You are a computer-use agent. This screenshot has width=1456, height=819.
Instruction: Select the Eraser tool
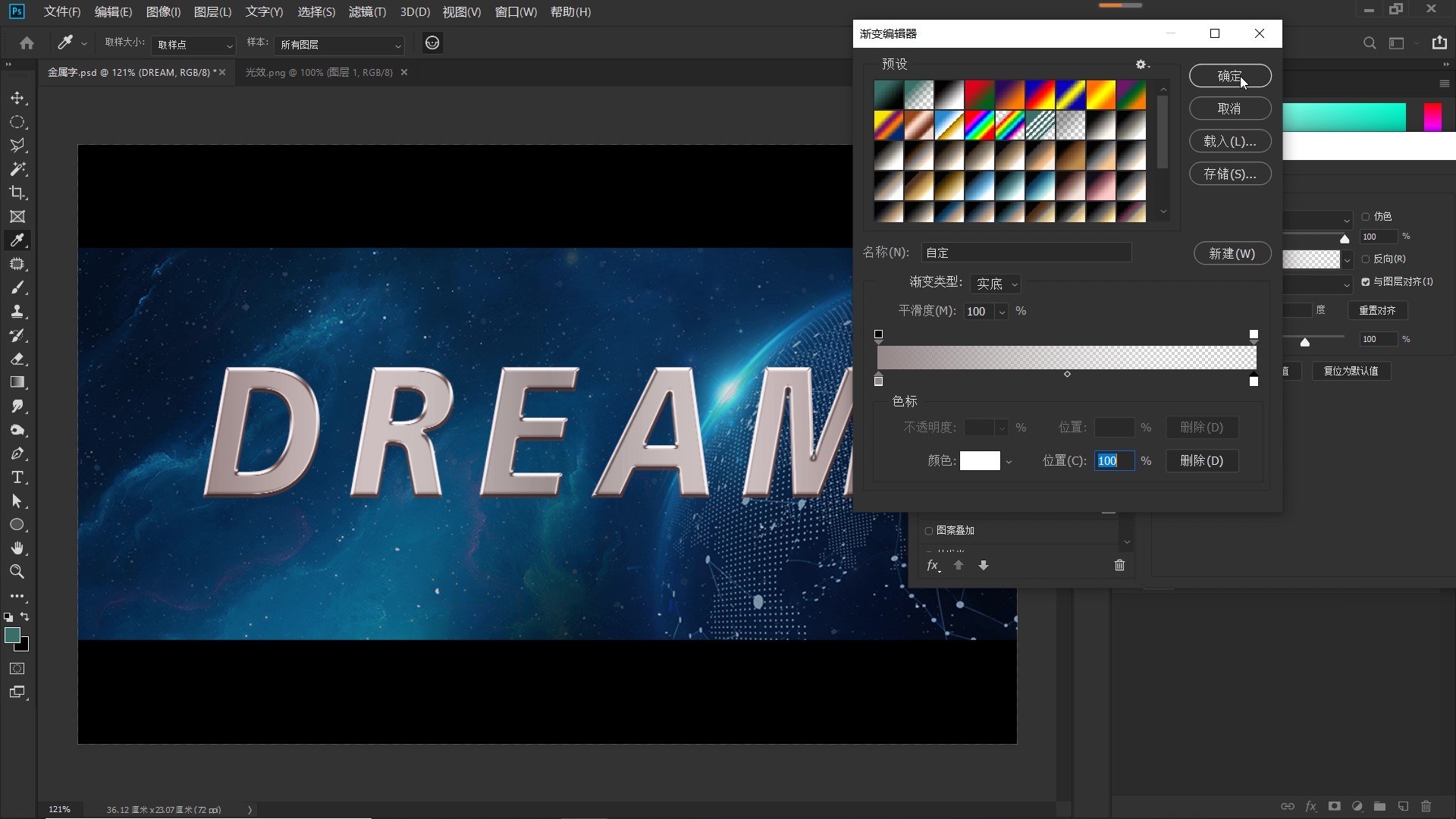(x=17, y=359)
